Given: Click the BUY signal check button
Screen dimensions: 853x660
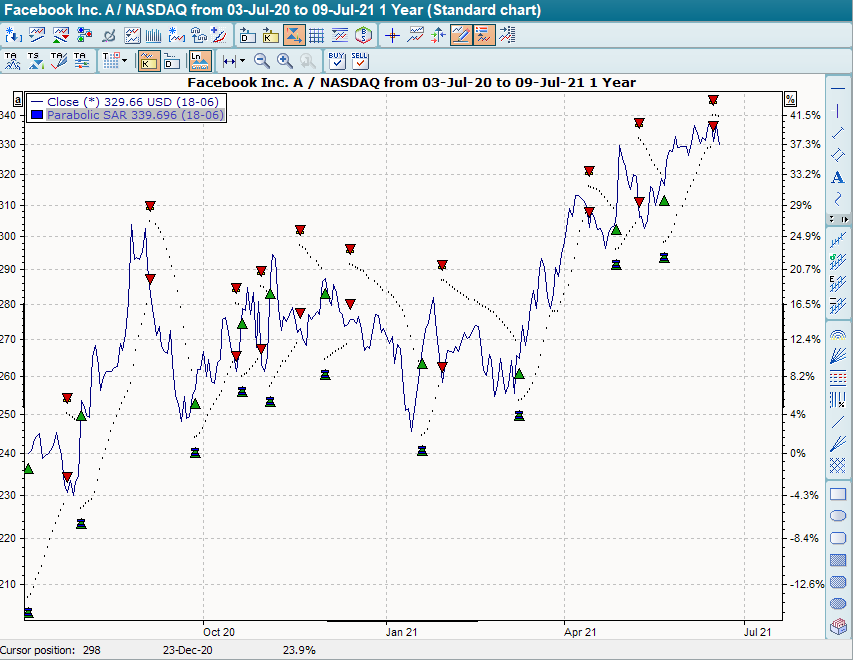Looking at the screenshot, I should click(x=336, y=60).
